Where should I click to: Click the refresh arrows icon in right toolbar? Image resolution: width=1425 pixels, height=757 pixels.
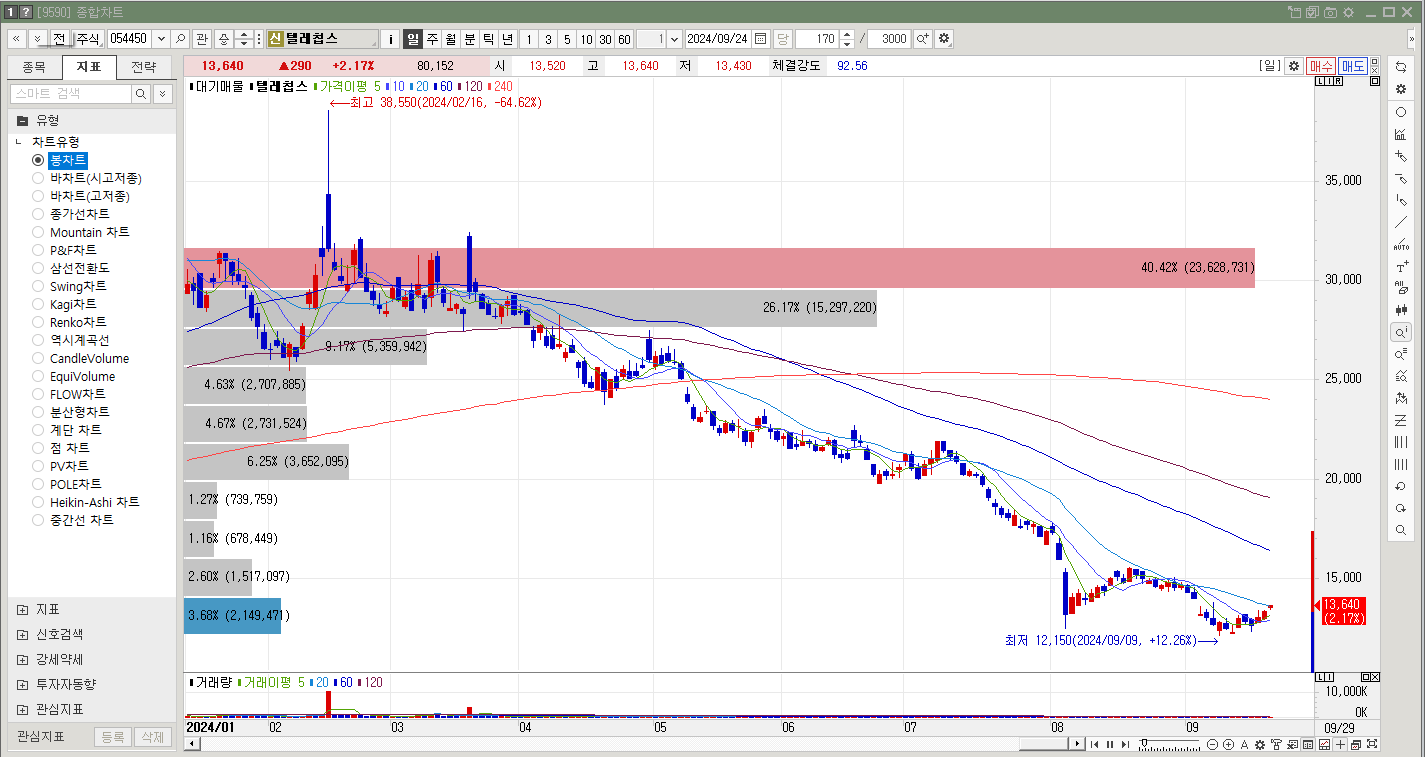pyautogui.click(x=1401, y=67)
